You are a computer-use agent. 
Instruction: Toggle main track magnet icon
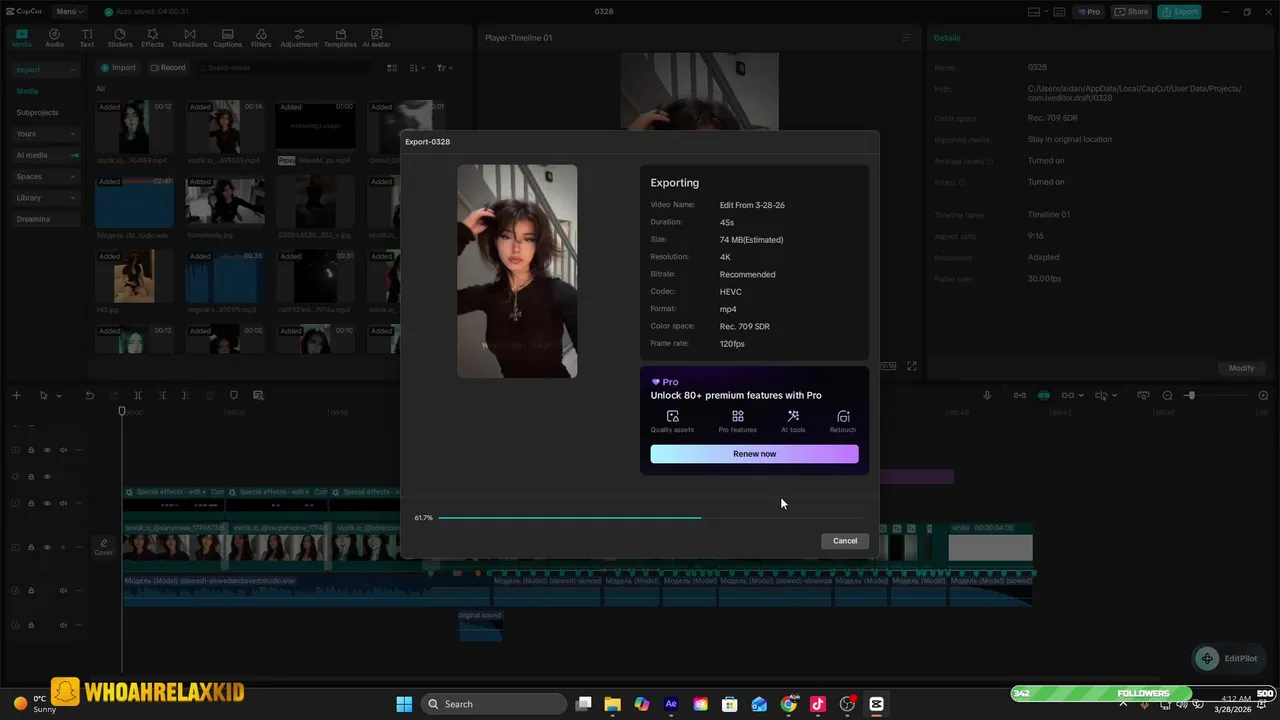(x=1019, y=396)
